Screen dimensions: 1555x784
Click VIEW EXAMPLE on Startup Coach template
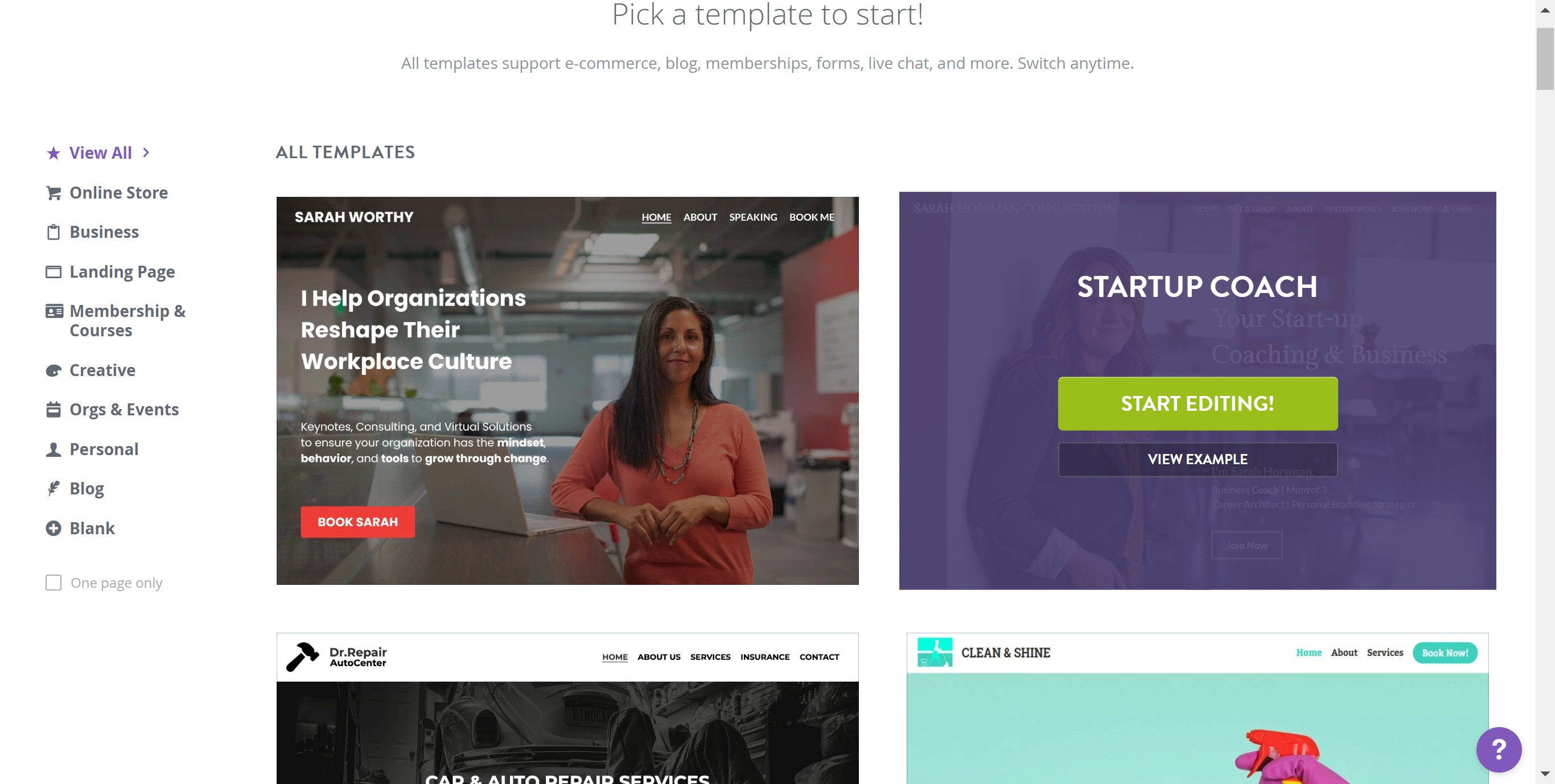[x=1197, y=460]
